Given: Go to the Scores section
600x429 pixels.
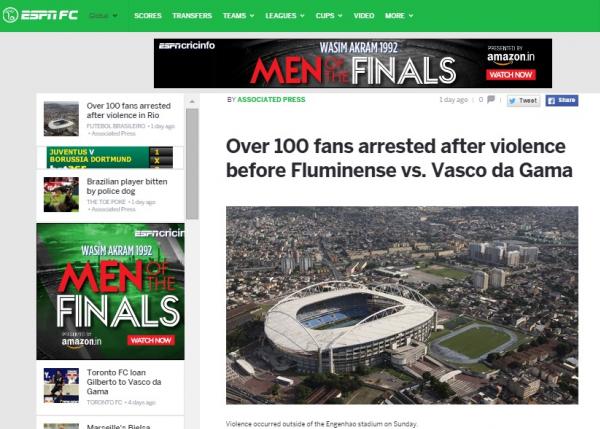Looking at the screenshot, I should click(147, 16).
